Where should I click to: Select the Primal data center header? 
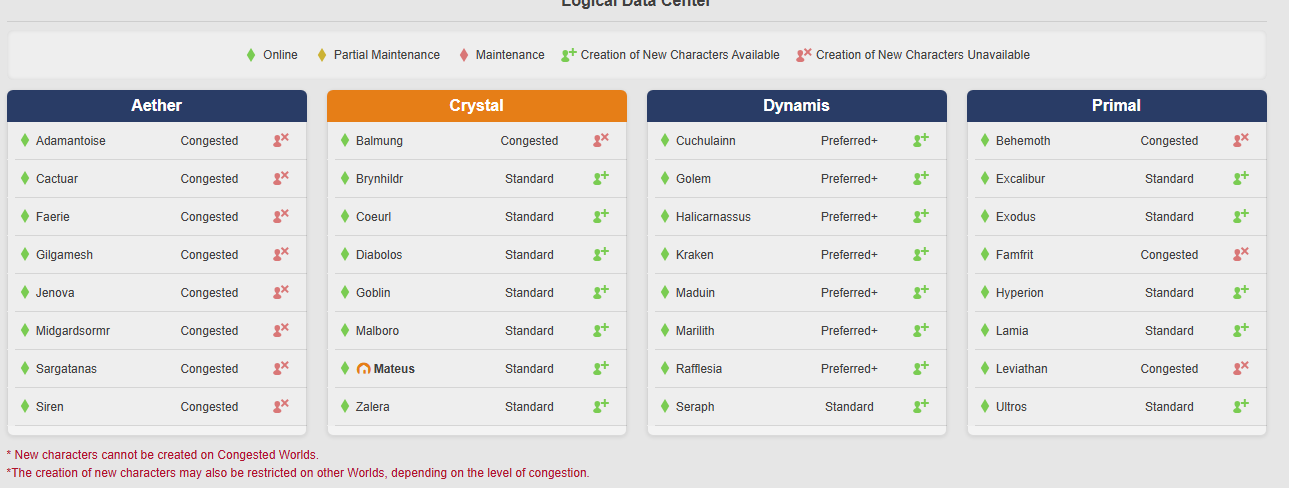pyautogui.click(x=1117, y=106)
